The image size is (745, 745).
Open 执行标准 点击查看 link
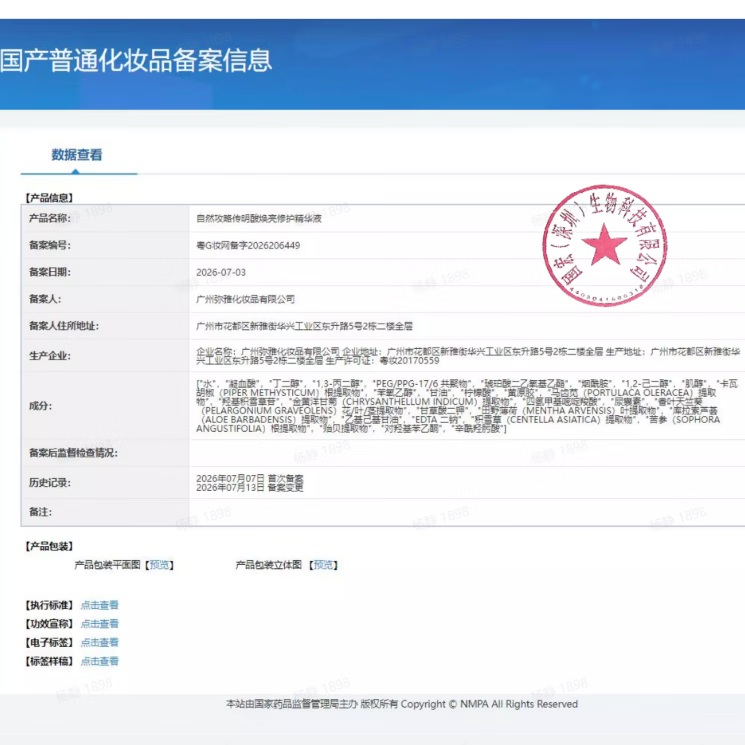[99, 605]
